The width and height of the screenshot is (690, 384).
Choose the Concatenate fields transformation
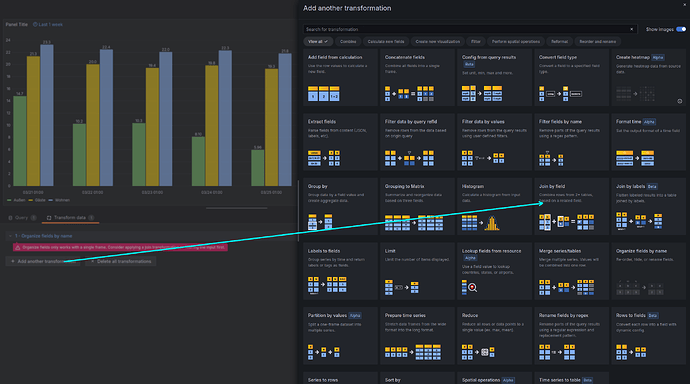(417, 77)
